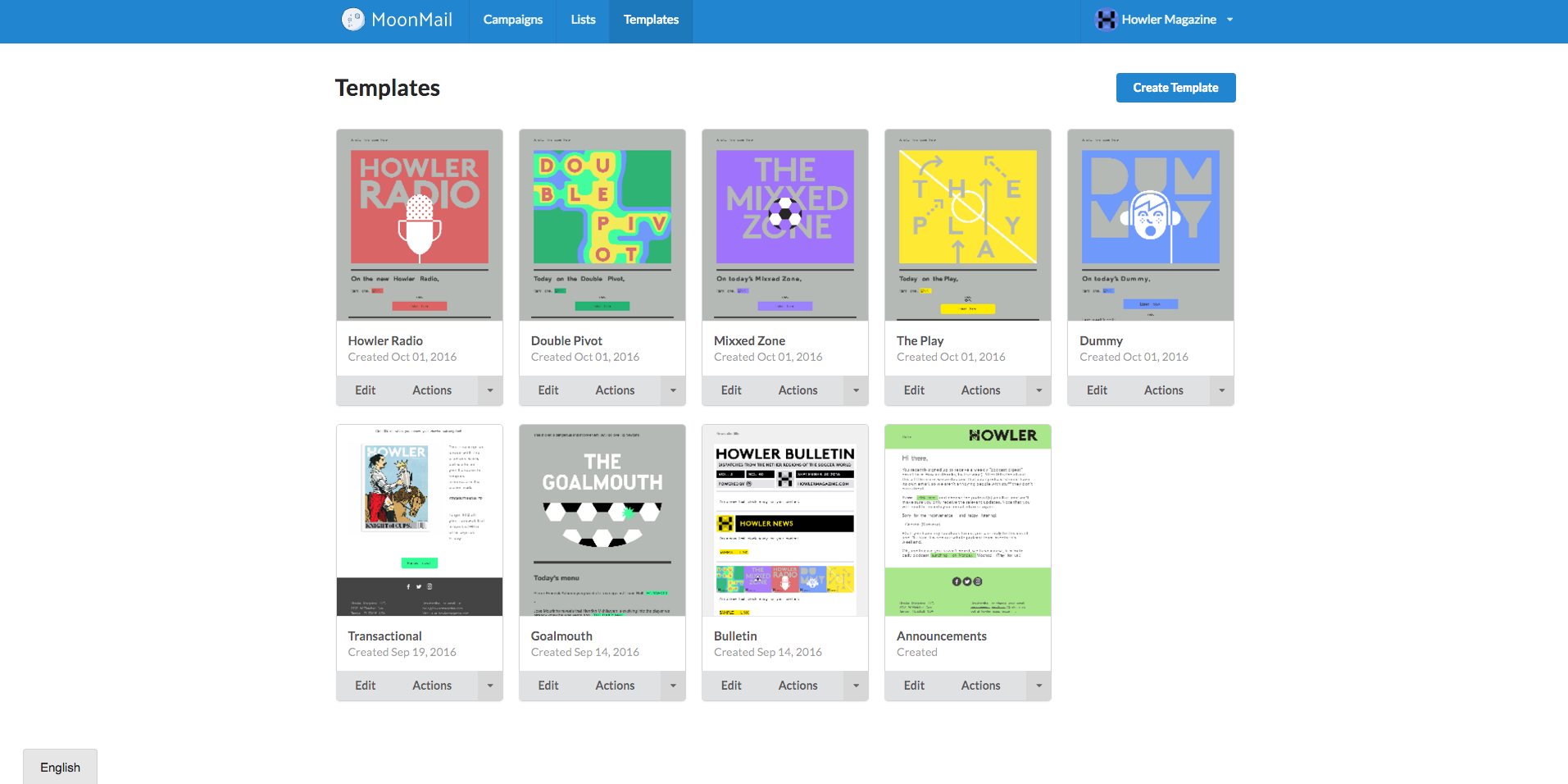Click Actions for Bulletin

[798, 686]
